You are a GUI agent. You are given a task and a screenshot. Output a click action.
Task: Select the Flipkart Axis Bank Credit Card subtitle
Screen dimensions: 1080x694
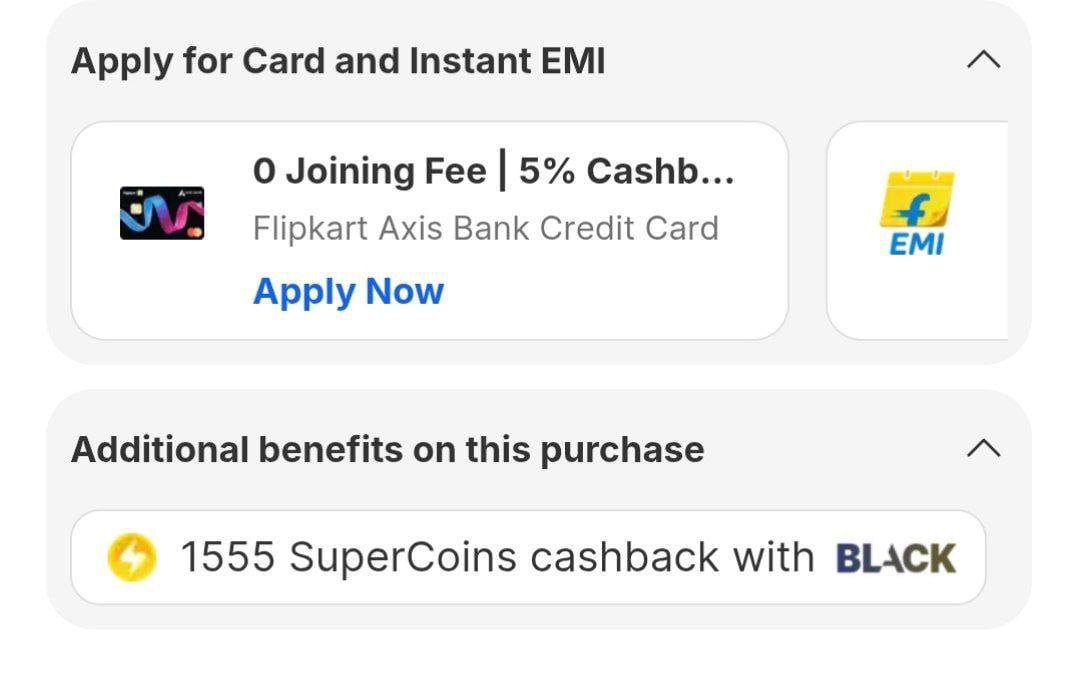(485, 228)
